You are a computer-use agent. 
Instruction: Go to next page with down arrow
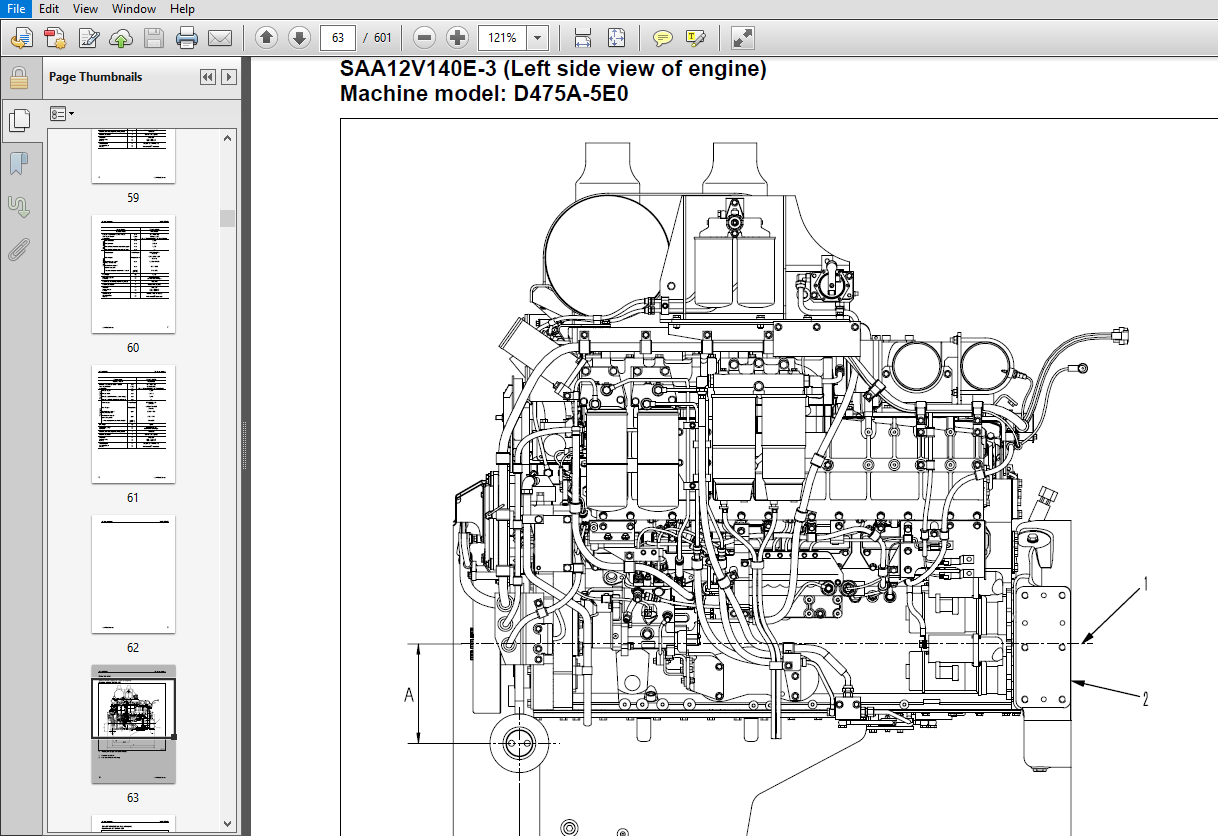(x=299, y=38)
